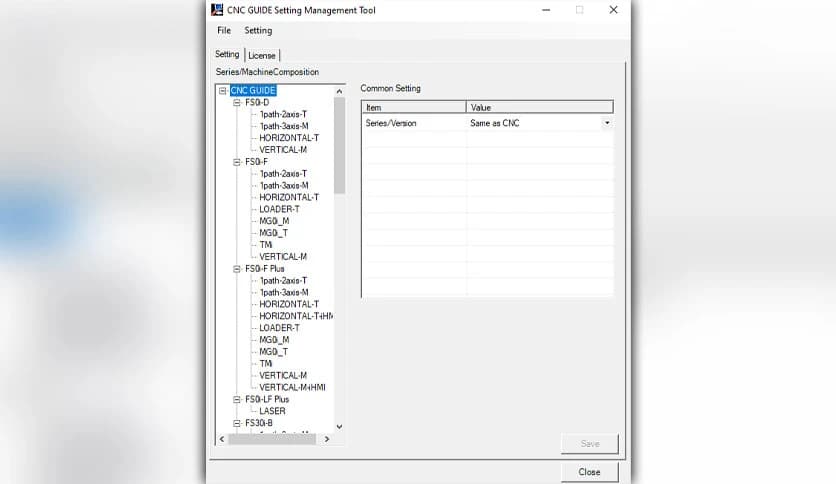Select VERTICAL-M under FS0i-F Plus
Screen dimensions: 836x484
pyautogui.click(x=283, y=375)
